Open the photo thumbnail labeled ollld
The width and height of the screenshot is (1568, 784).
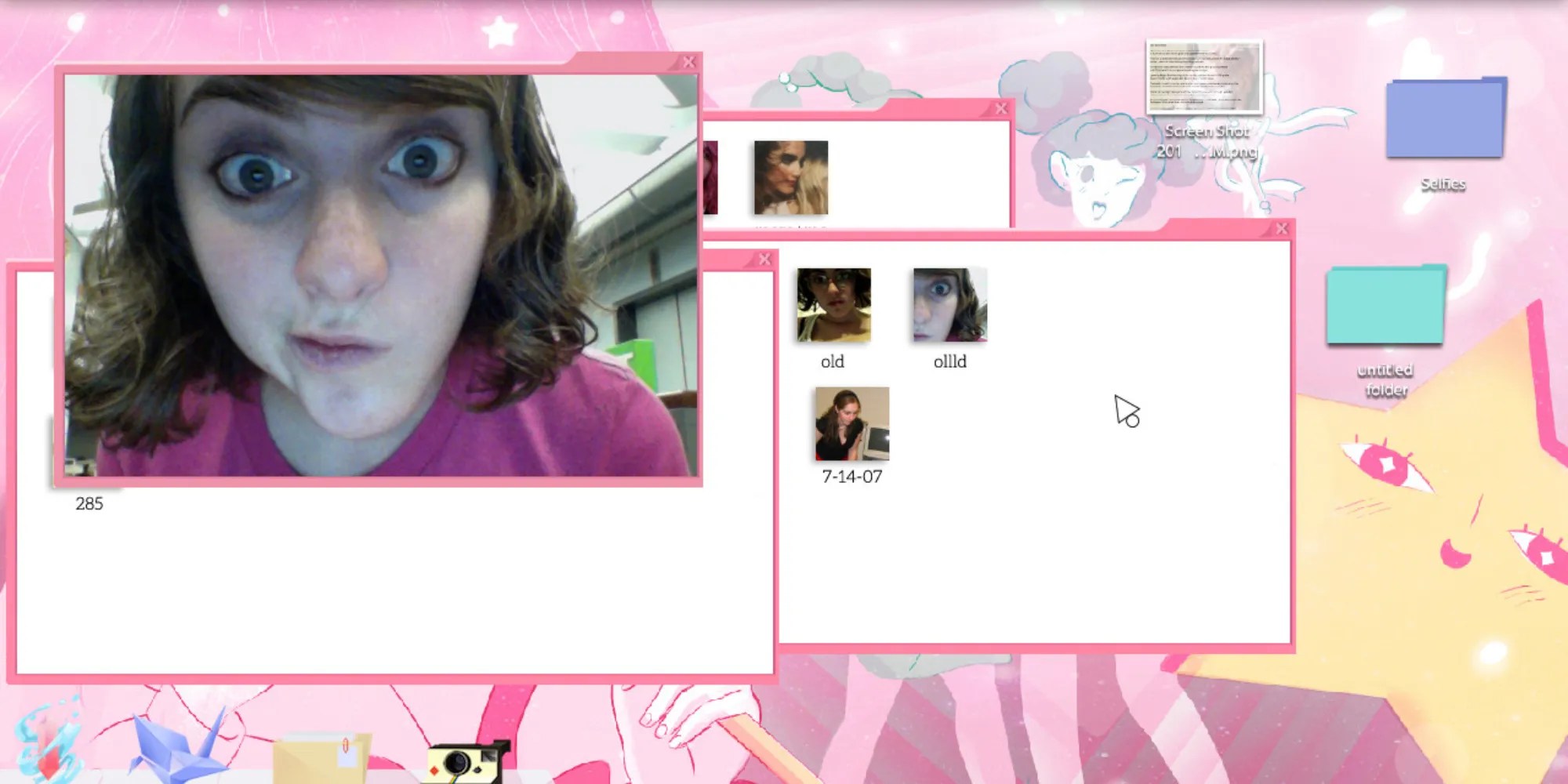click(949, 305)
